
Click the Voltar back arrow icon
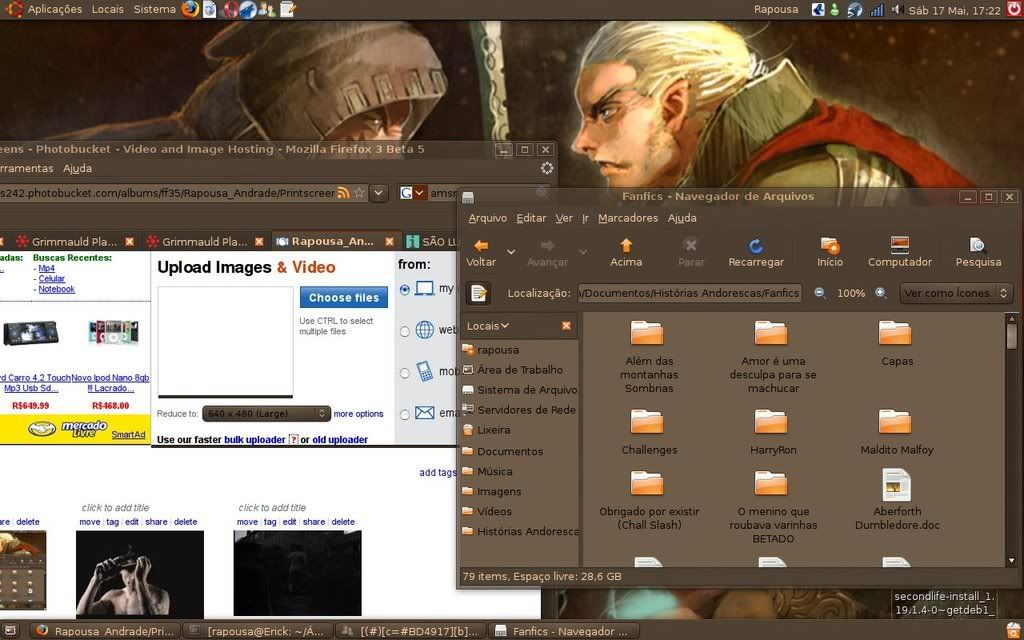(481, 246)
